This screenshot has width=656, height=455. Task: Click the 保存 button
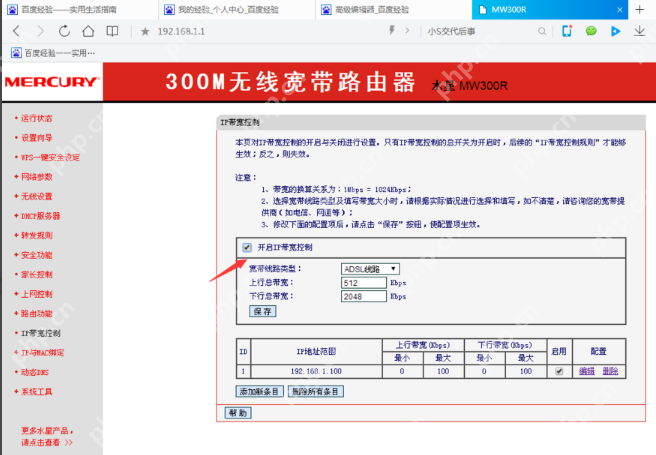(262, 311)
